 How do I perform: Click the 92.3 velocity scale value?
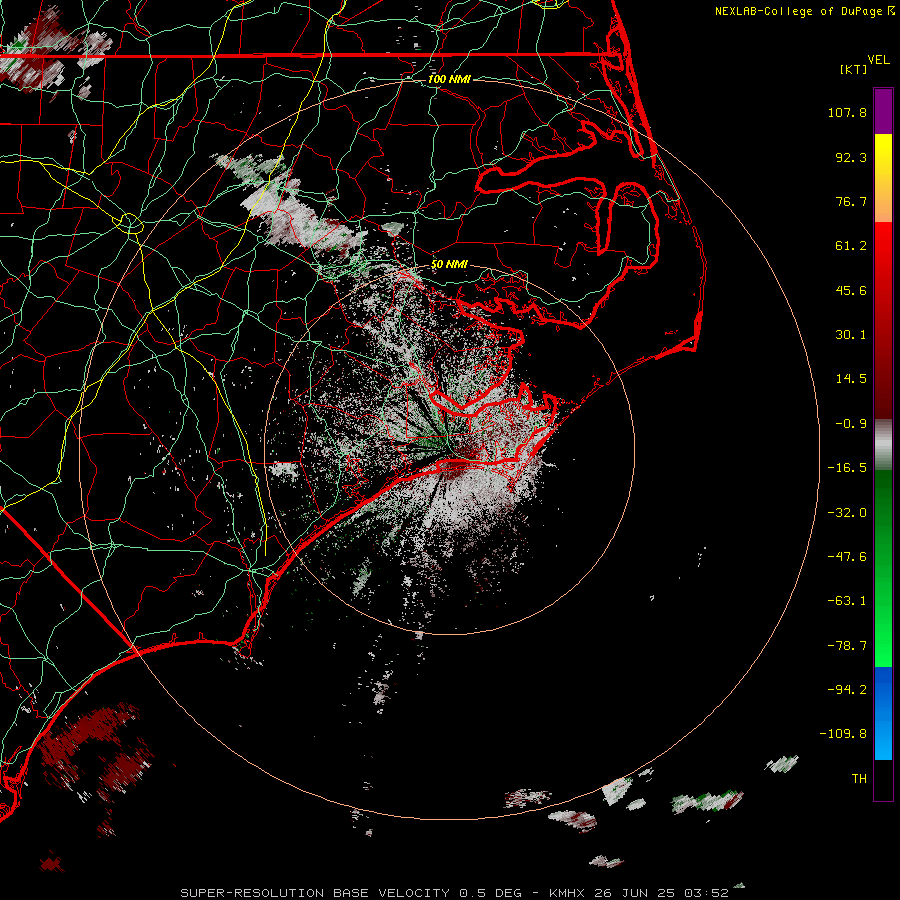[851, 157]
